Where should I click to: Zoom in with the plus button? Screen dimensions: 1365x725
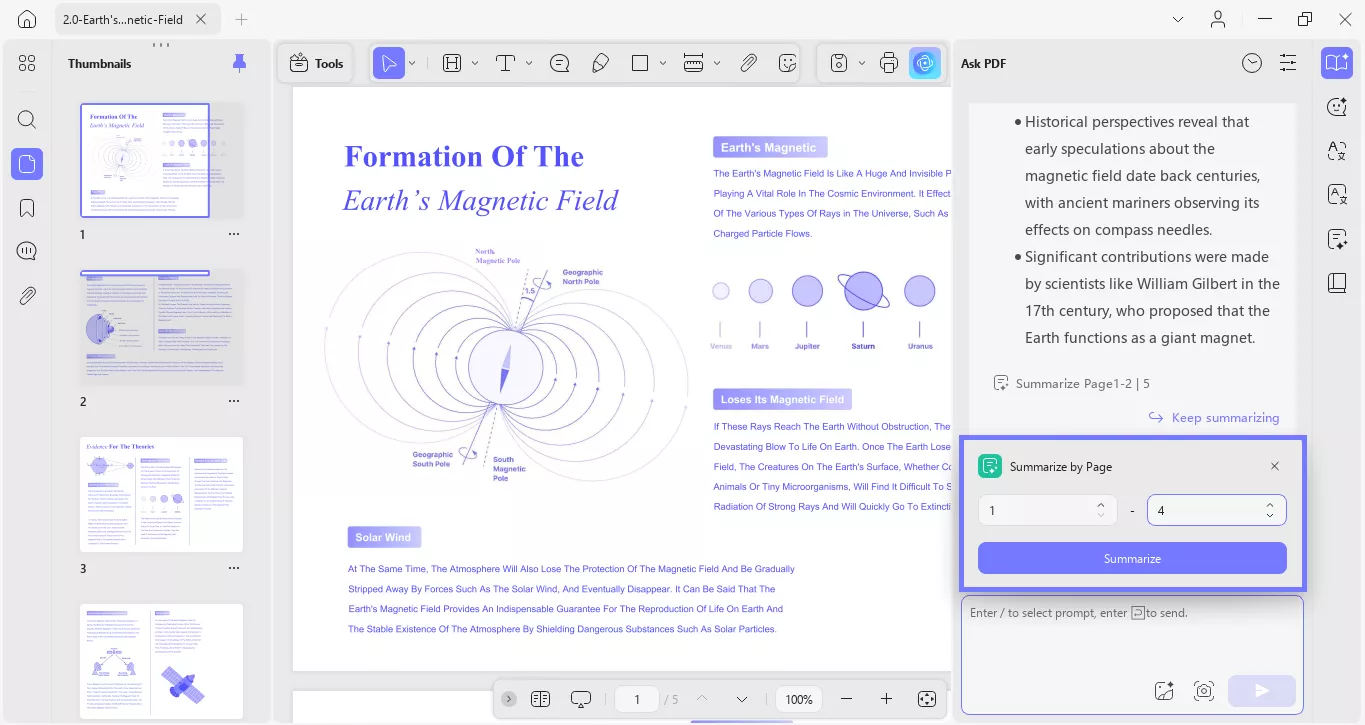886,699
